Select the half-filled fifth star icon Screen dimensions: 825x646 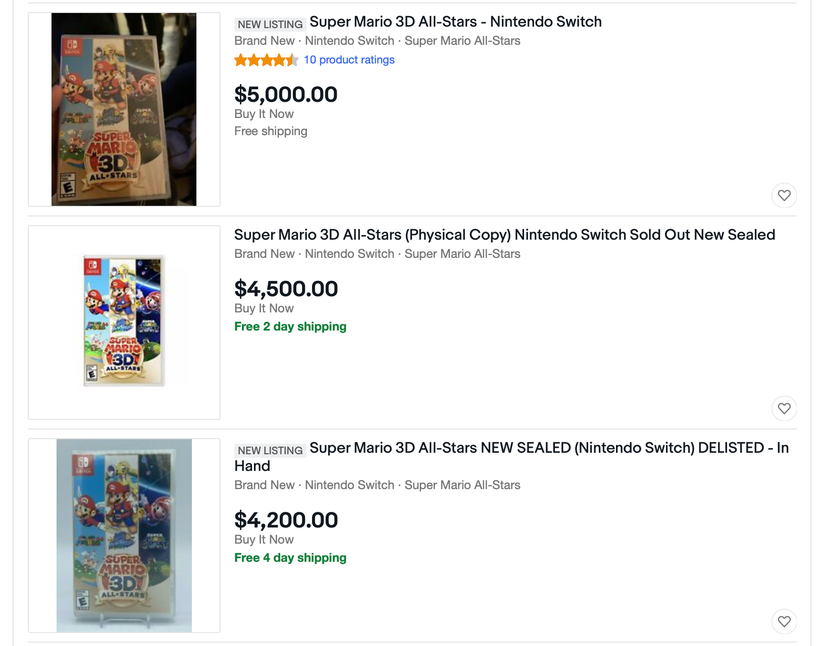(x=292, y=60)
